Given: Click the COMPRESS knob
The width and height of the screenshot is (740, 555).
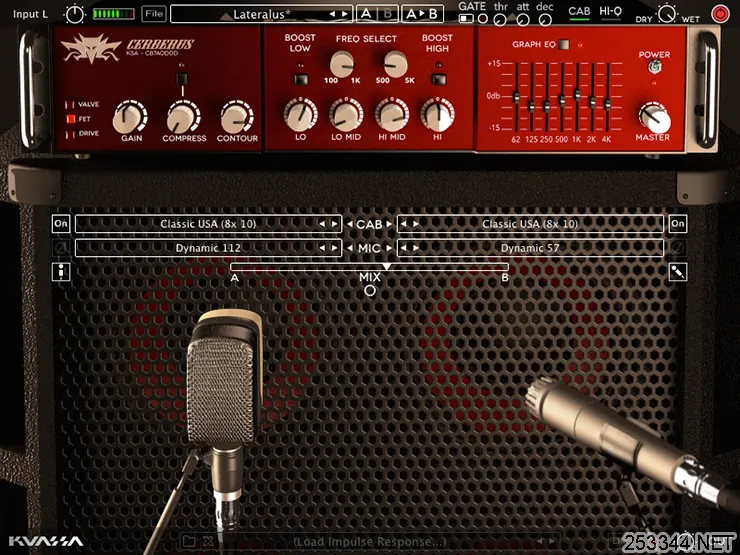Looking at the screenshot, I should (183, 118).
